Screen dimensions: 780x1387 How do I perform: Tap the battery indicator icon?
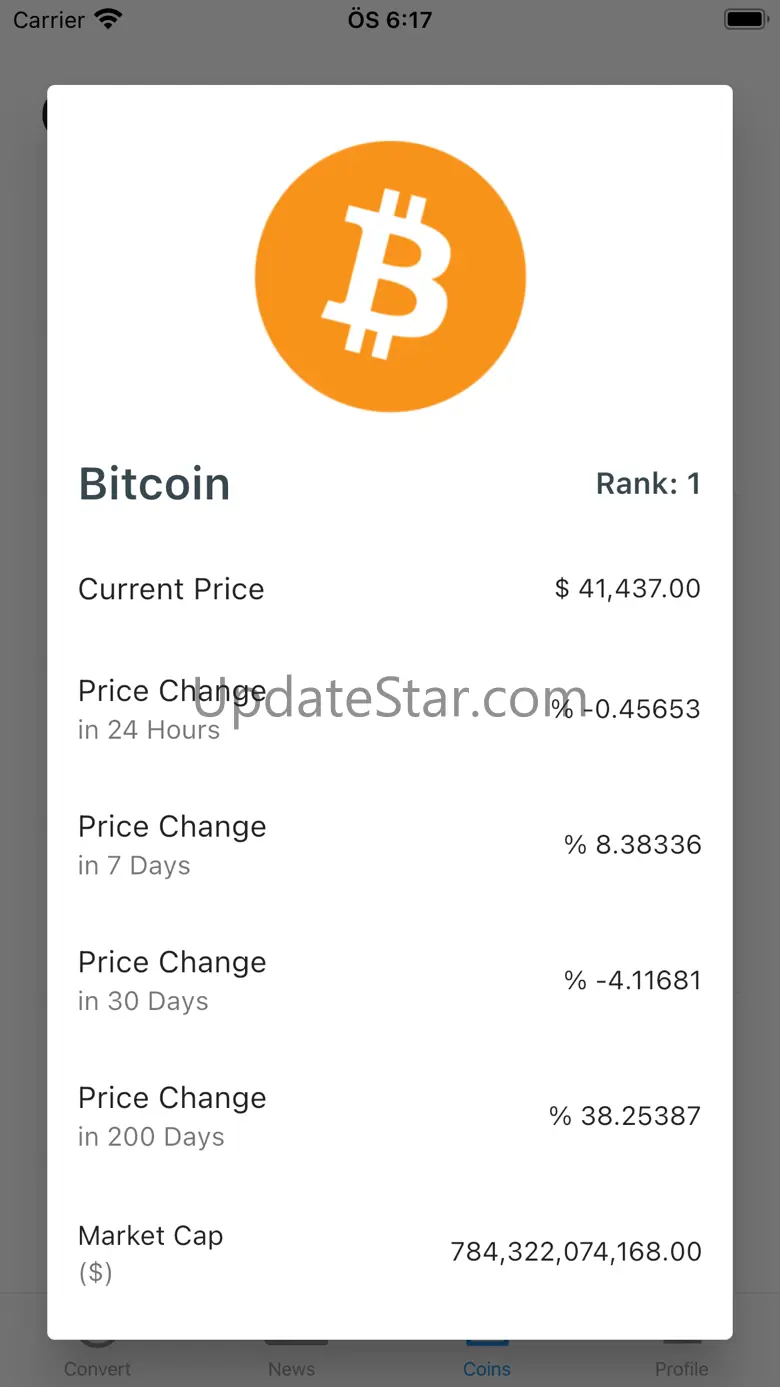pyautogui.click(x=745, y=19)
